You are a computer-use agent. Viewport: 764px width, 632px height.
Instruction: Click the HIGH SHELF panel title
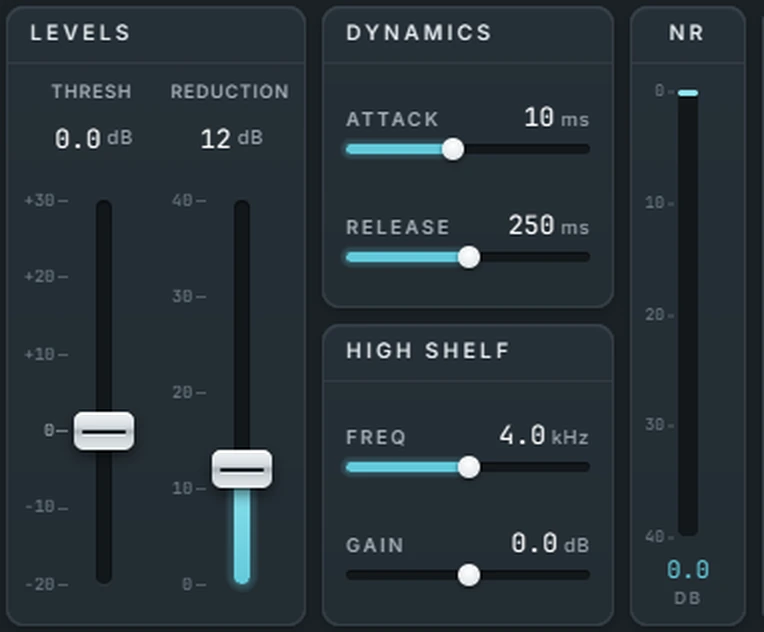click(x=428, y=351)
